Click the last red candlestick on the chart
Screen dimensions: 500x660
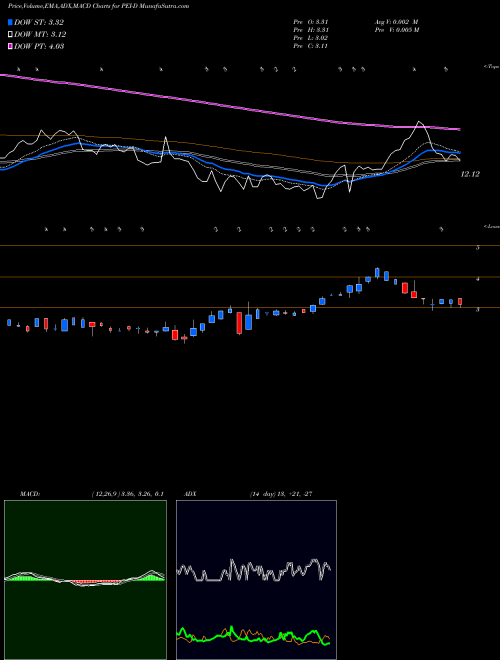pos(460,302)
